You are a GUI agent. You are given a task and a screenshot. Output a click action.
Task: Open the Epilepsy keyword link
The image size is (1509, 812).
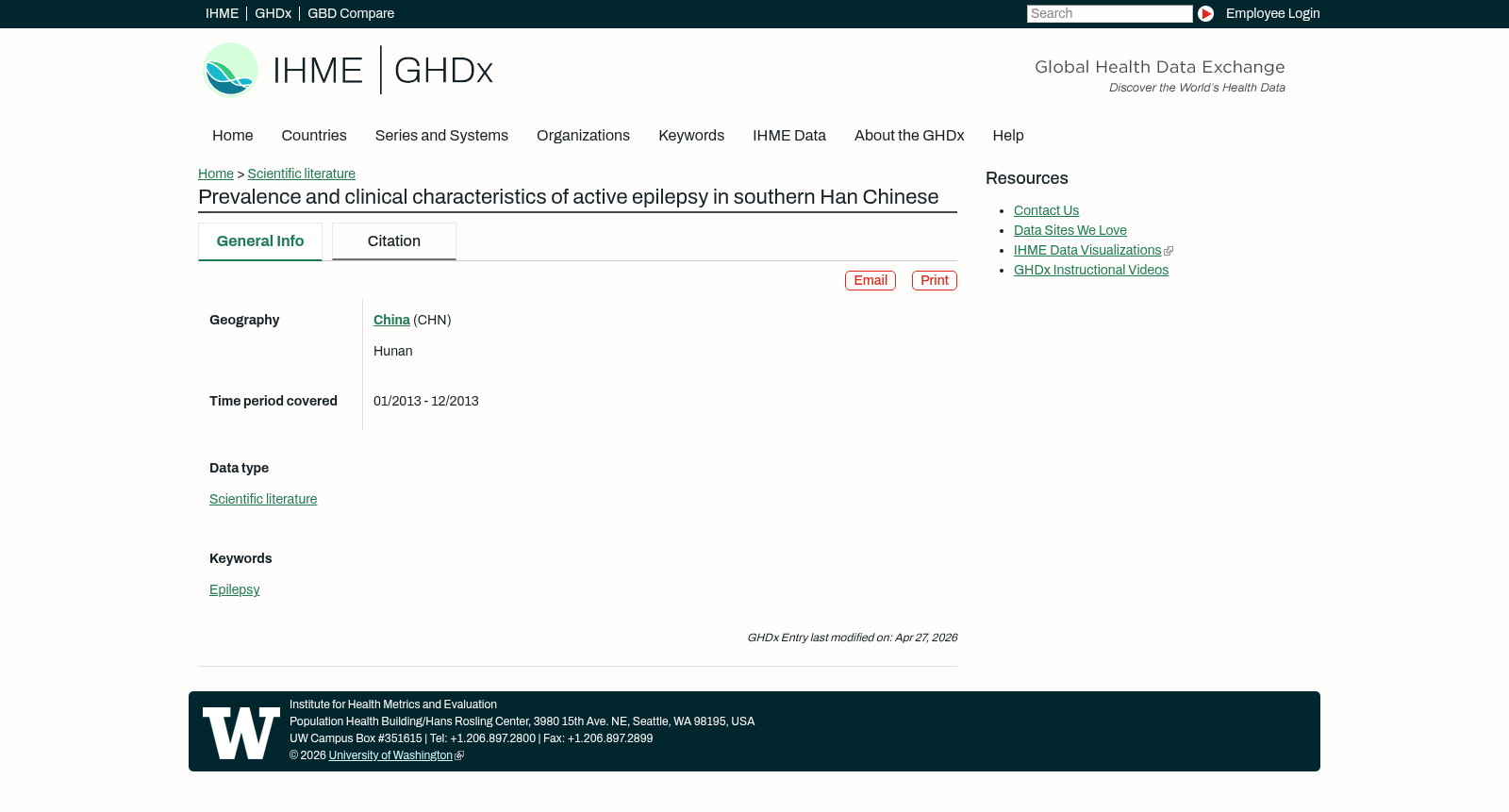[235, 589]
